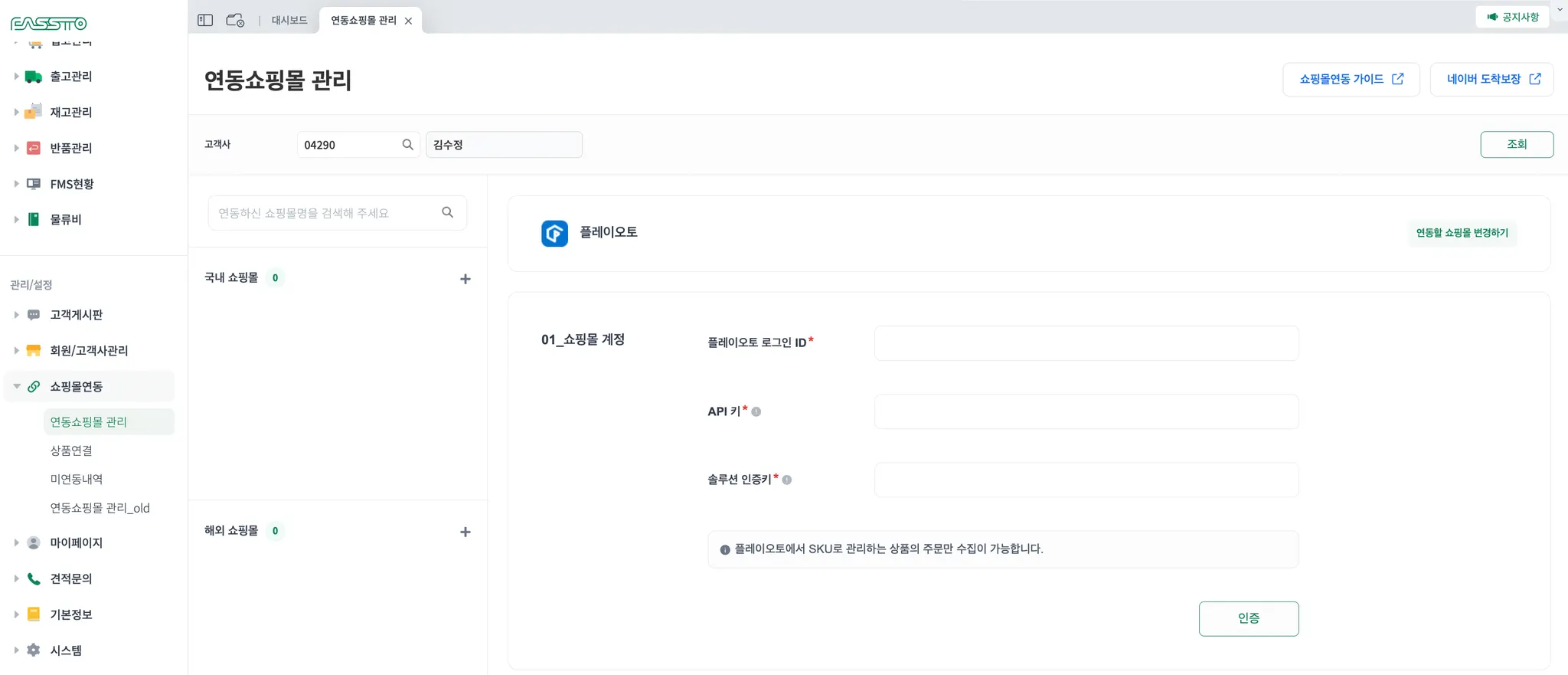
Task: Open the 쇼핑몰연동 가이드 link
Action: pos(1351,79)
